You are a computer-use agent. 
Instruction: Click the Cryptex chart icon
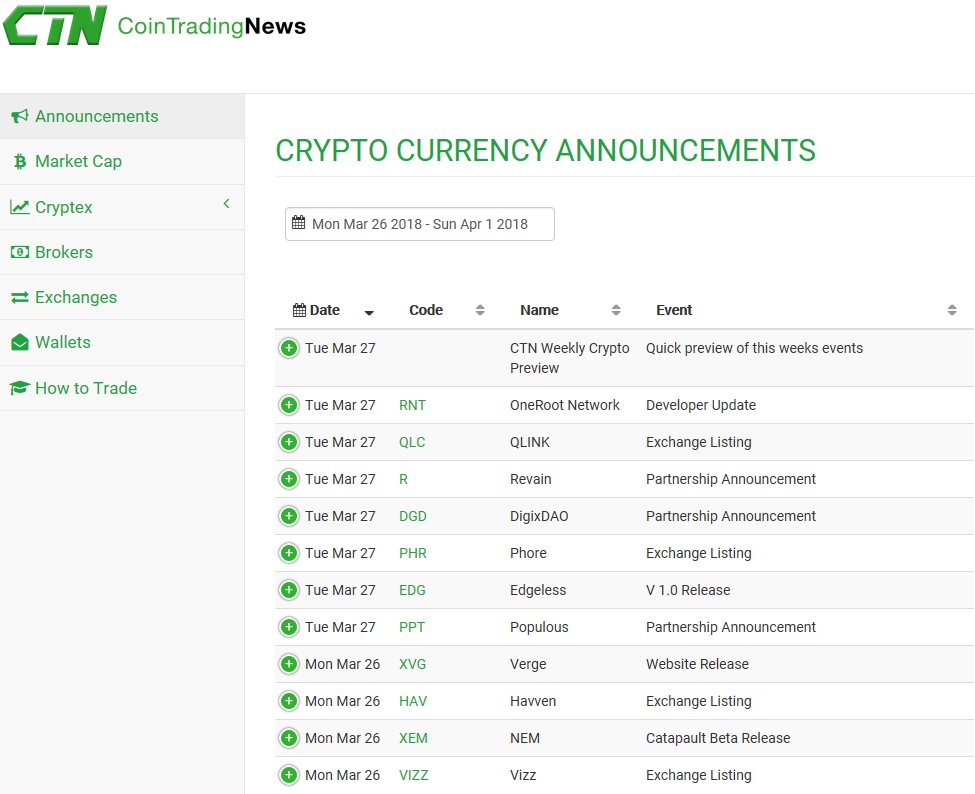[x=20, y=207]
